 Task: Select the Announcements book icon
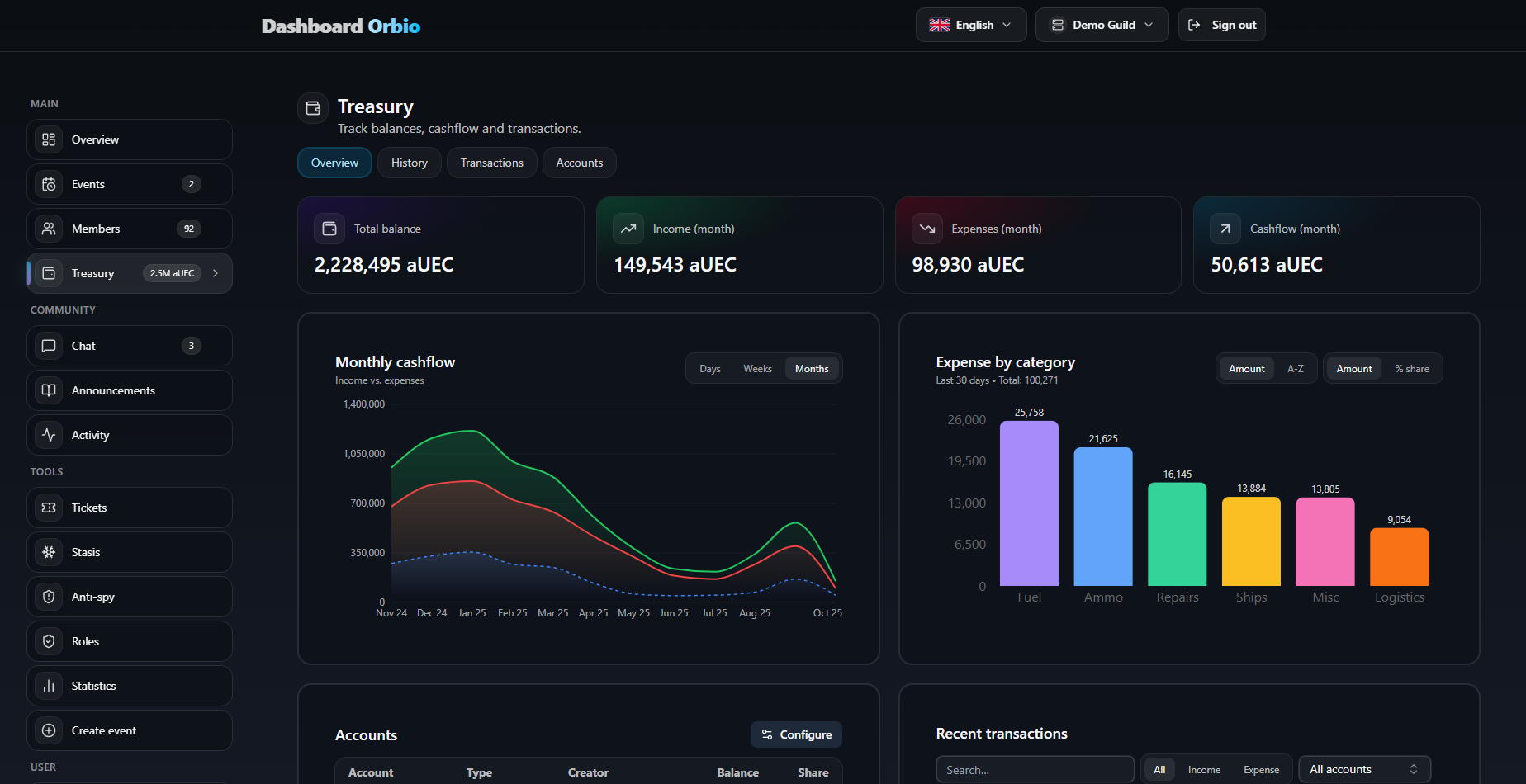[x=49, y=390]
